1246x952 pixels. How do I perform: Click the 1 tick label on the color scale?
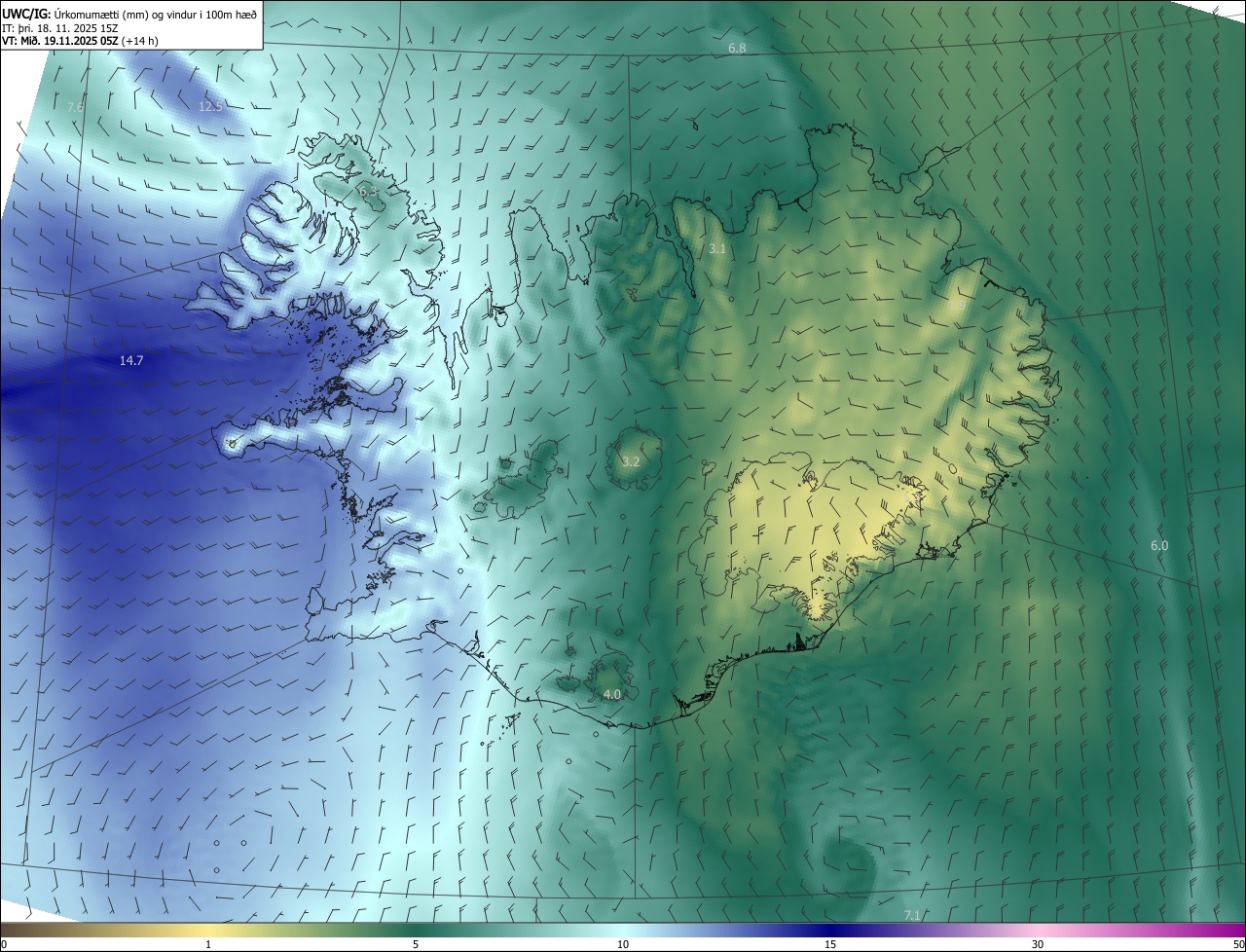[x=208, y=944]
